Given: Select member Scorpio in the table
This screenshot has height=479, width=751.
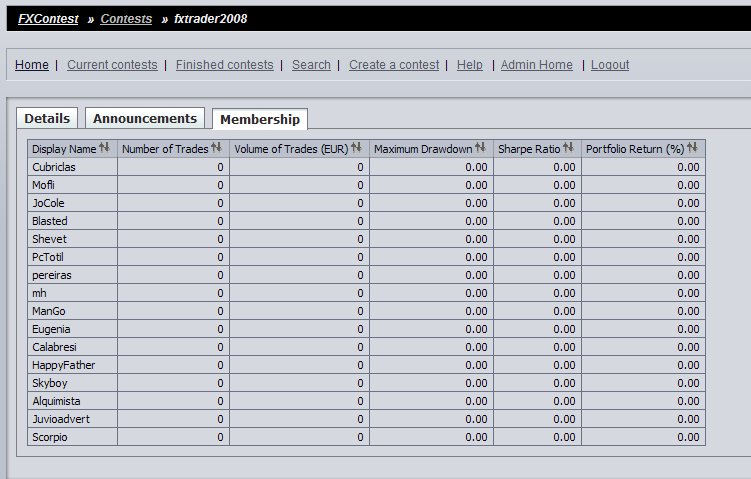Looking at the screenshot, I should coord(49,437).
